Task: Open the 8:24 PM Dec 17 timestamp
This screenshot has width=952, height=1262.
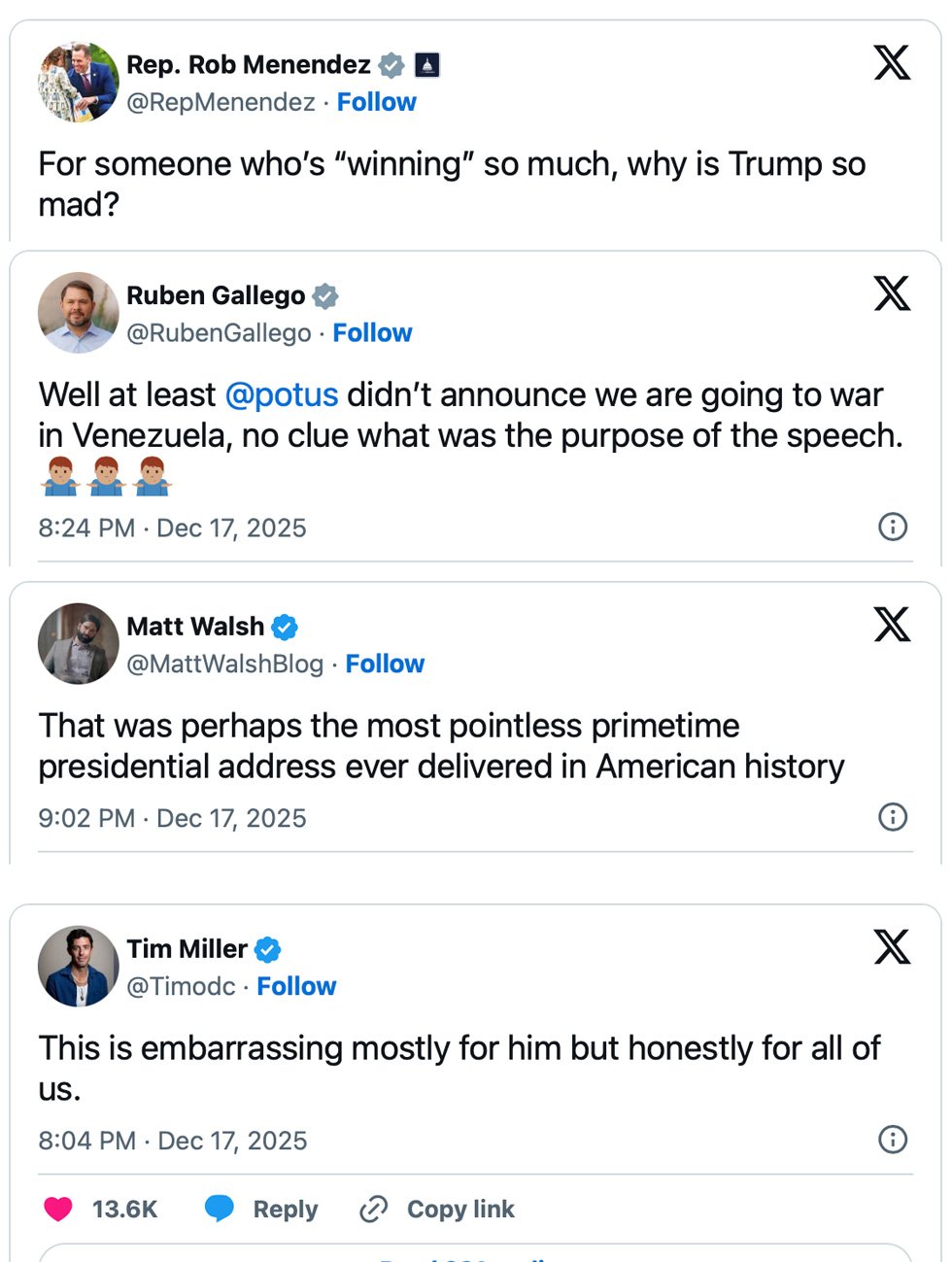Action: point(172,528)
